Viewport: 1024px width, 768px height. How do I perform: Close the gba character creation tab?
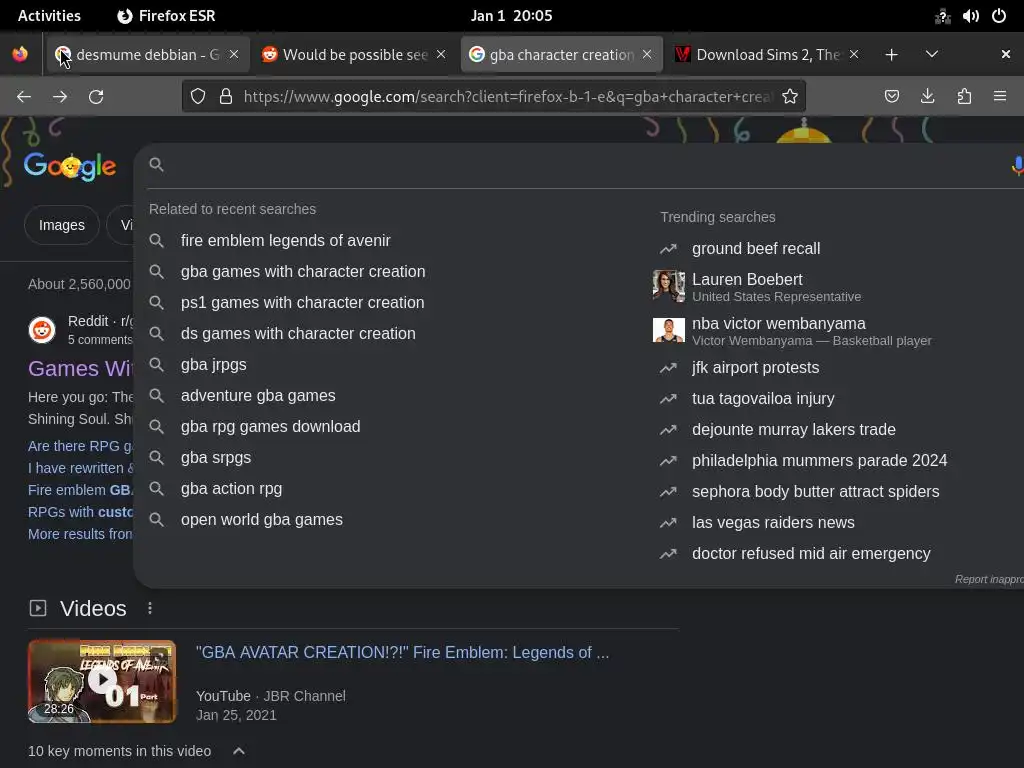647,55
